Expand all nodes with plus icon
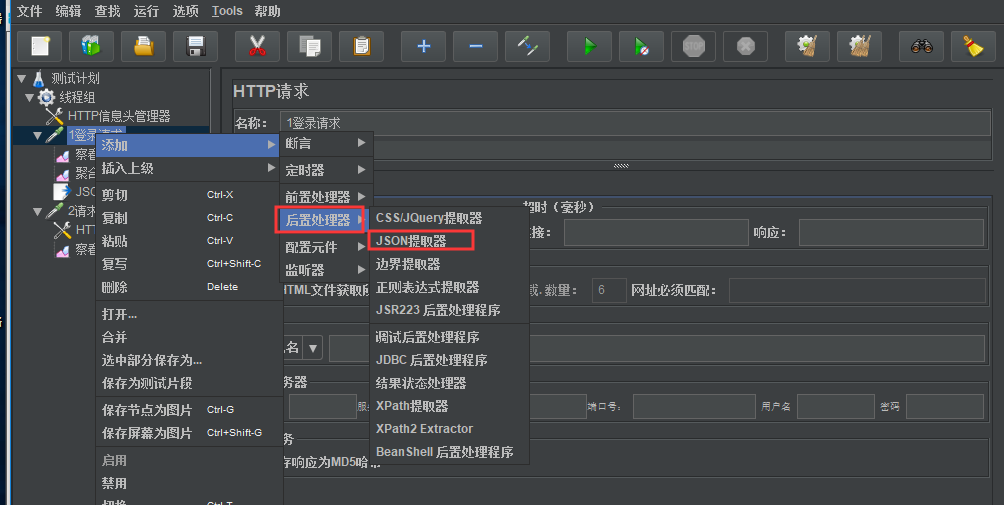 [x=423, y=46]
